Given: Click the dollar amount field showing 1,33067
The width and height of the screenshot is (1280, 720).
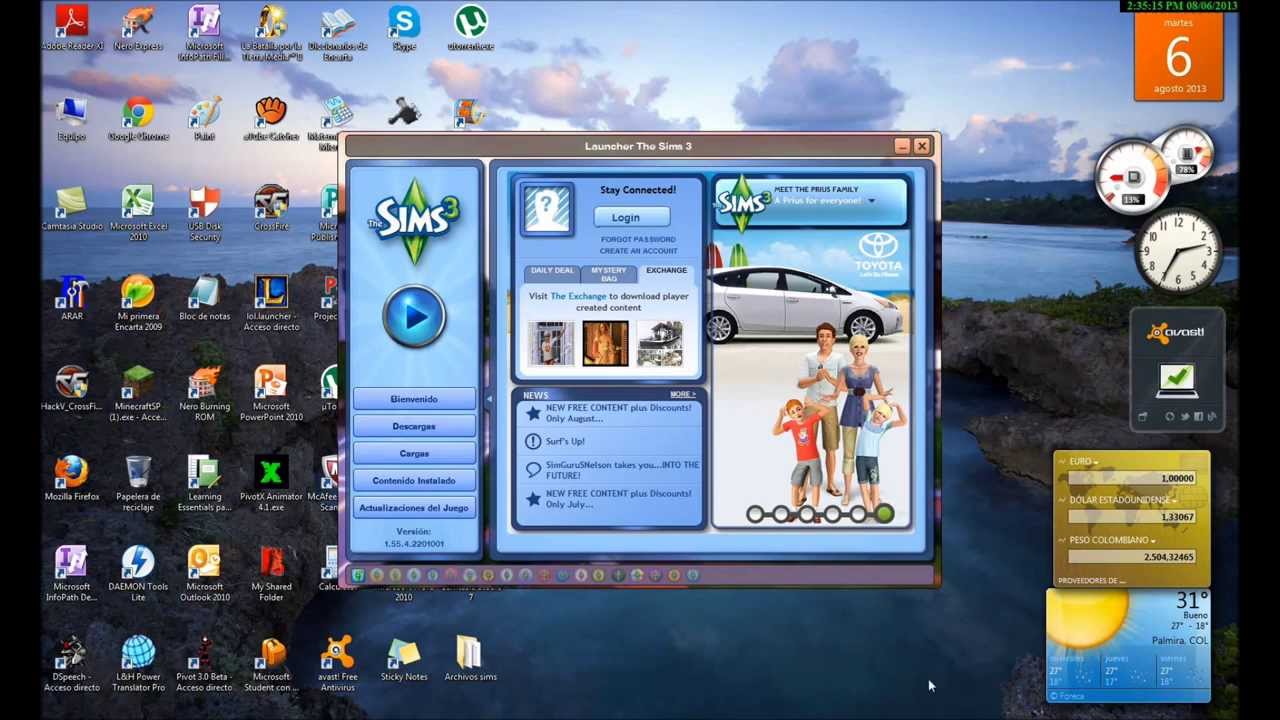Looking at the screenshot, I should tap(1132, 517).
